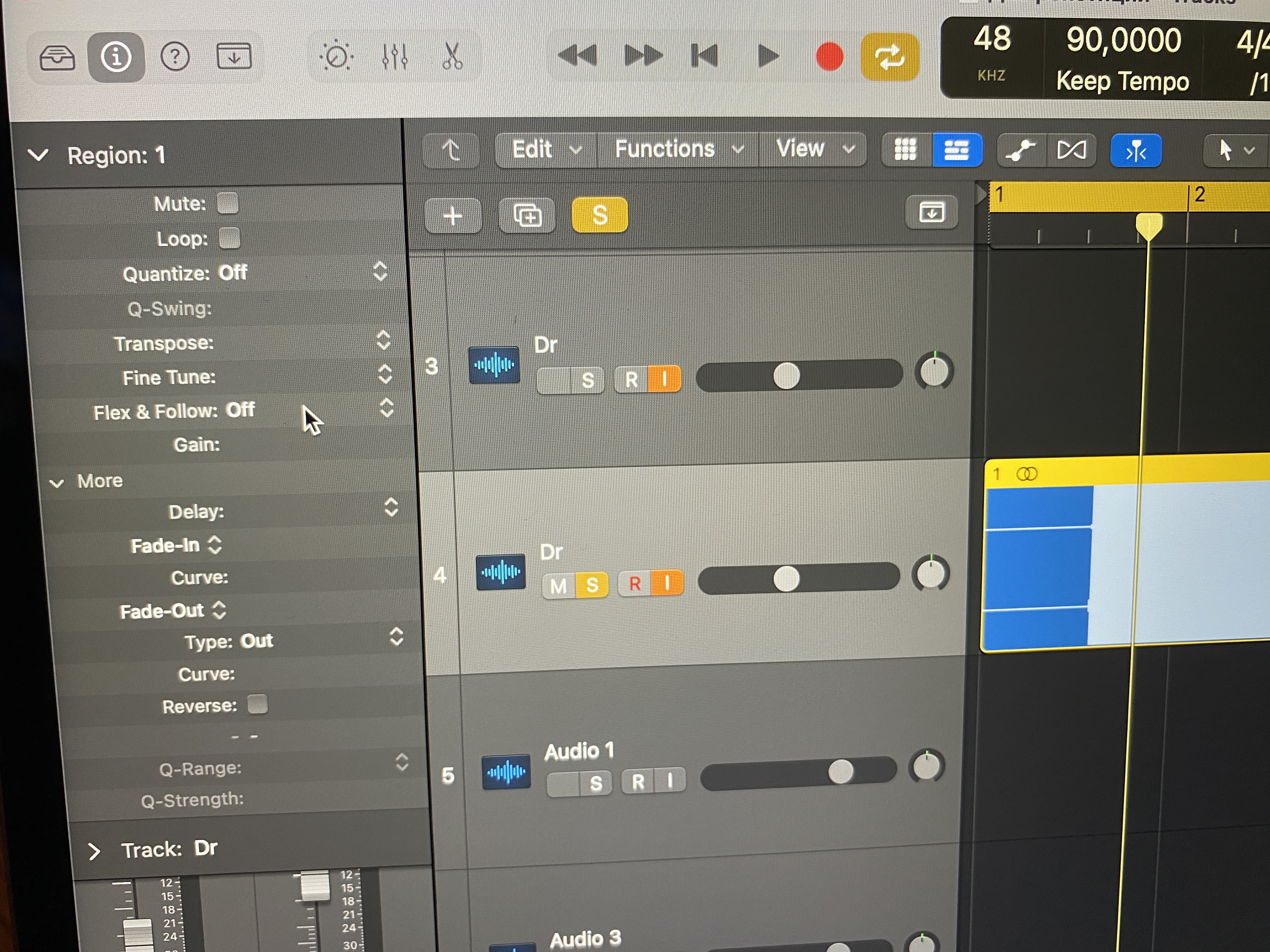Enable the Mute checkbox in Region inspector

coord(228,203)
